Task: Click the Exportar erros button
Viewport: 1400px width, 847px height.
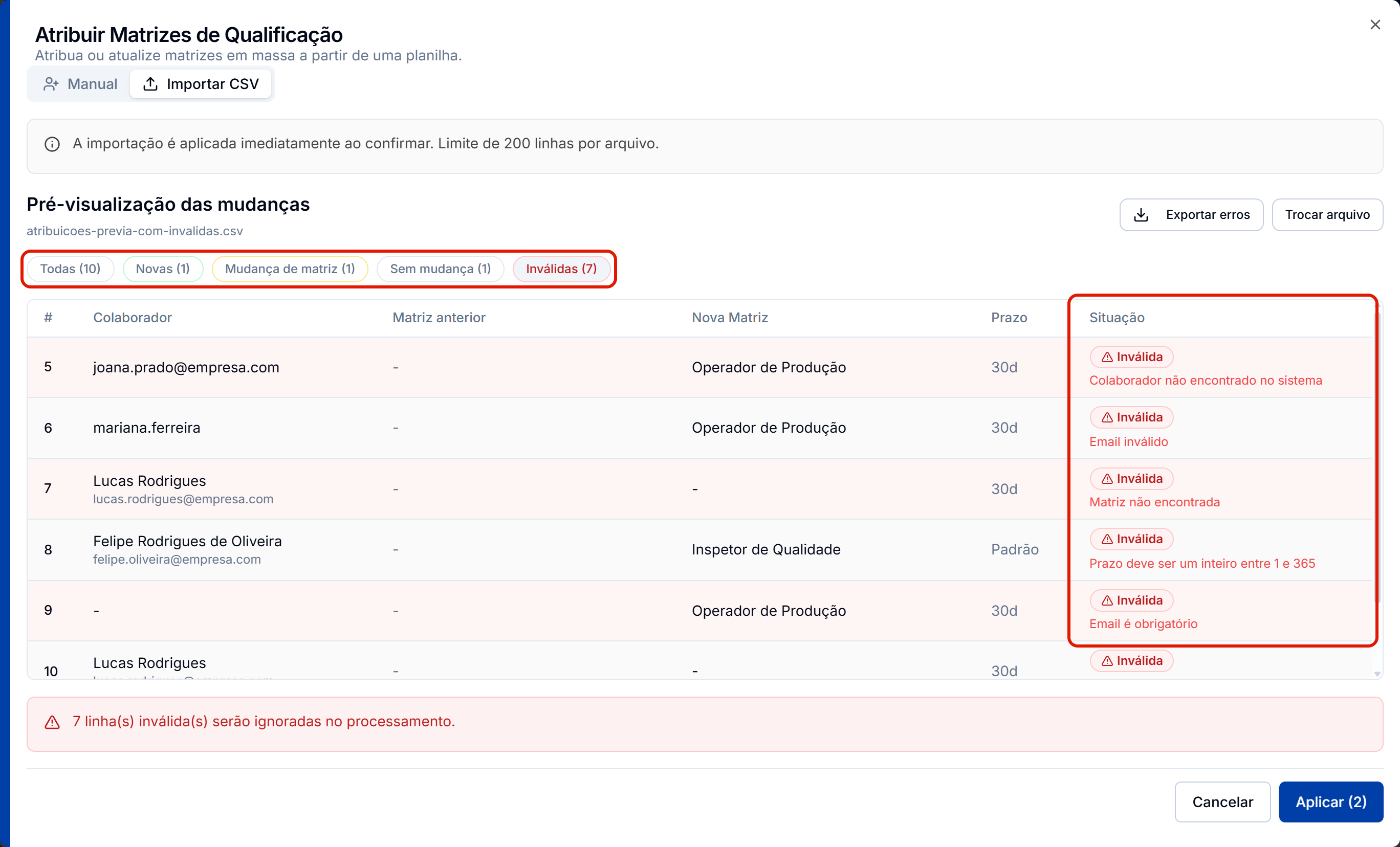Action: (1191, 215)
